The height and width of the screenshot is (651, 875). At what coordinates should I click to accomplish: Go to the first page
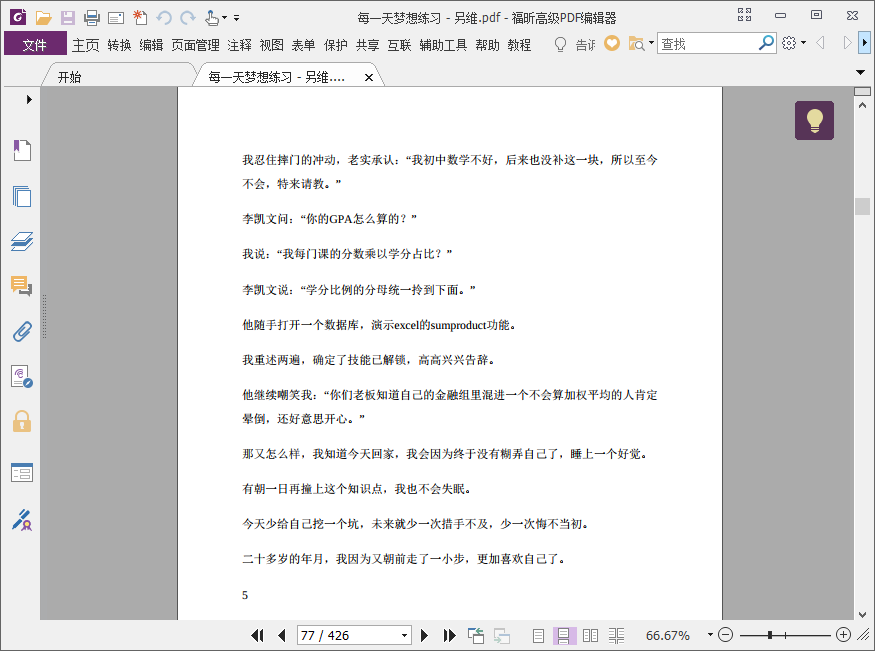point(257,635)
